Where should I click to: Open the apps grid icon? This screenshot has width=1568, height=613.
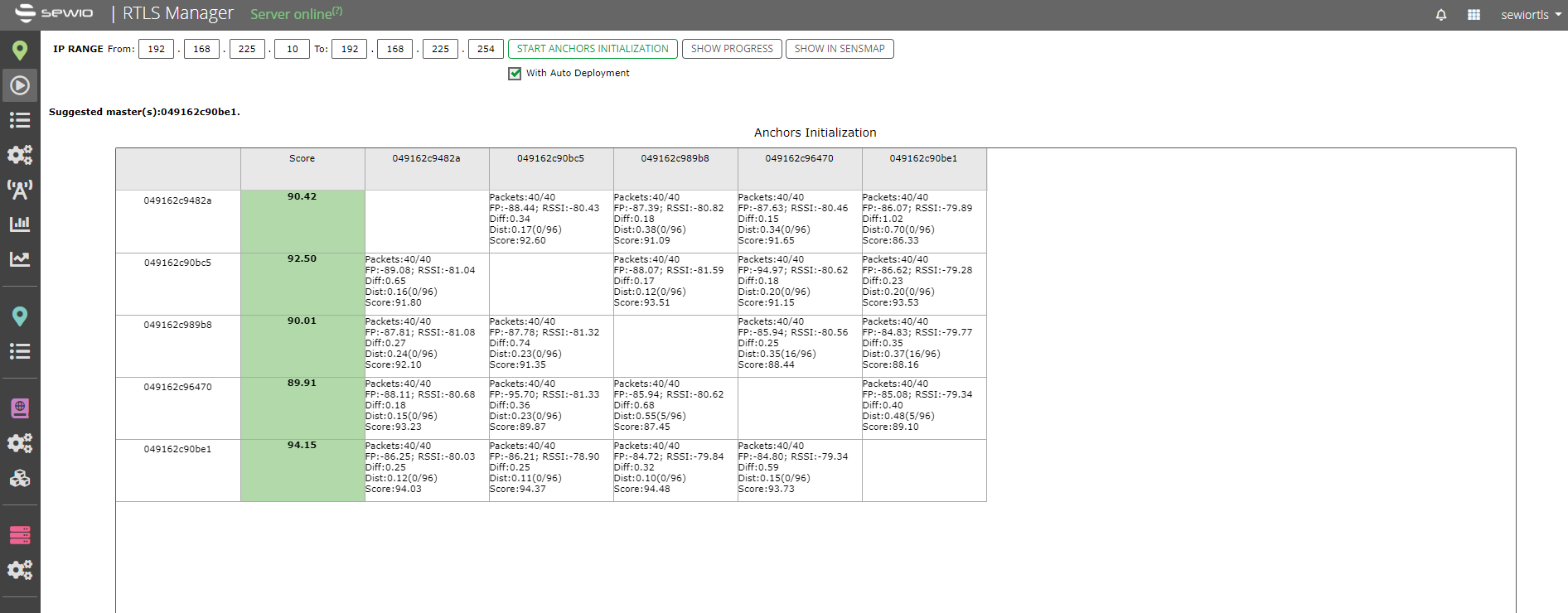(x=1474, y=15)
